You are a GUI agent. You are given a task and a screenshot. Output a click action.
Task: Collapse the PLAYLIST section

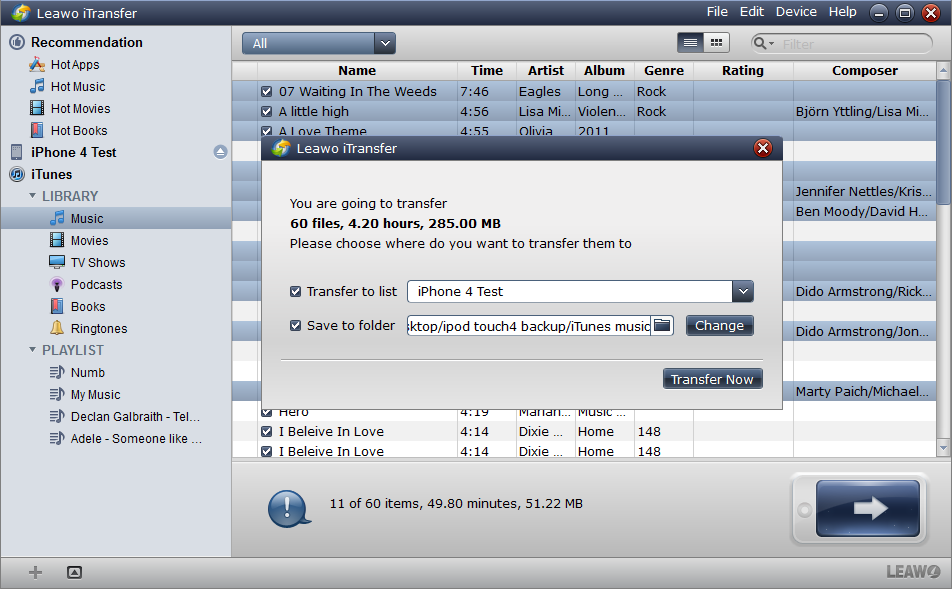pos(32,350)
